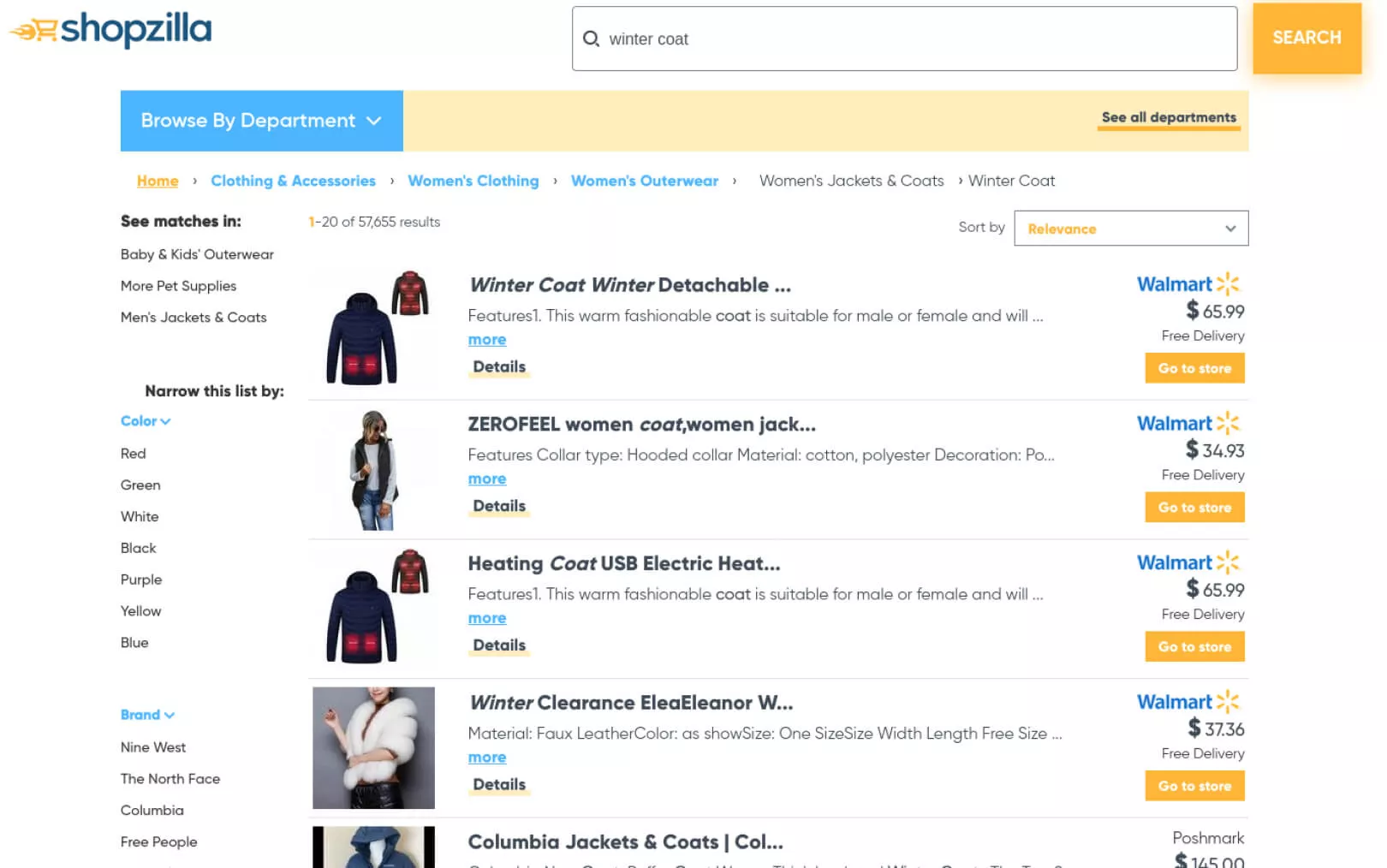Go to store for ZEROFEEL women coat
1387x868 pixels.
click(1194, 508)
